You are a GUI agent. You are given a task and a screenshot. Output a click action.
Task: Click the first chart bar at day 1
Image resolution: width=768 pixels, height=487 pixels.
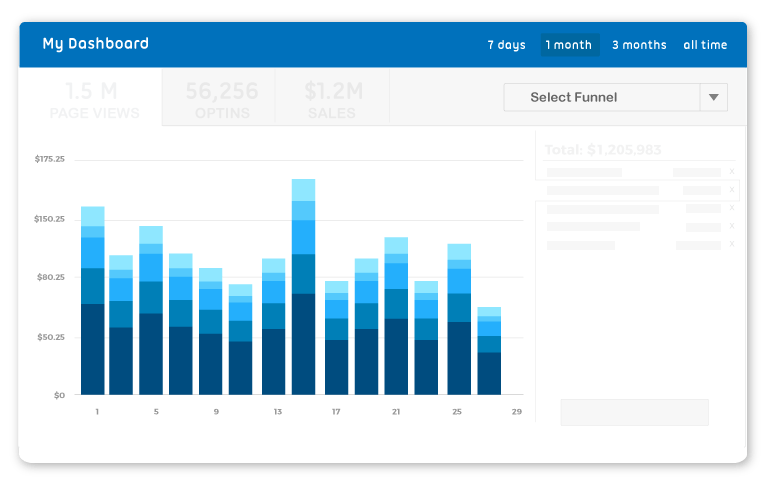[x=93, y=300]
